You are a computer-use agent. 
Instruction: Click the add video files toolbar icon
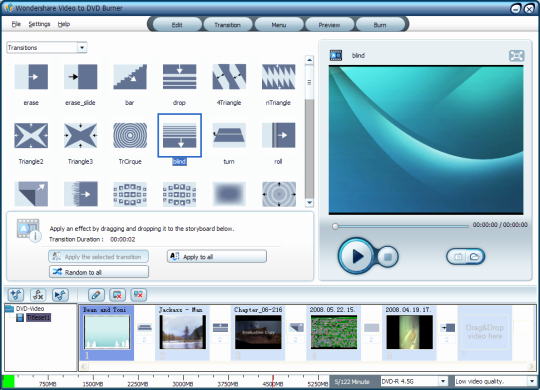pos(16,295)
